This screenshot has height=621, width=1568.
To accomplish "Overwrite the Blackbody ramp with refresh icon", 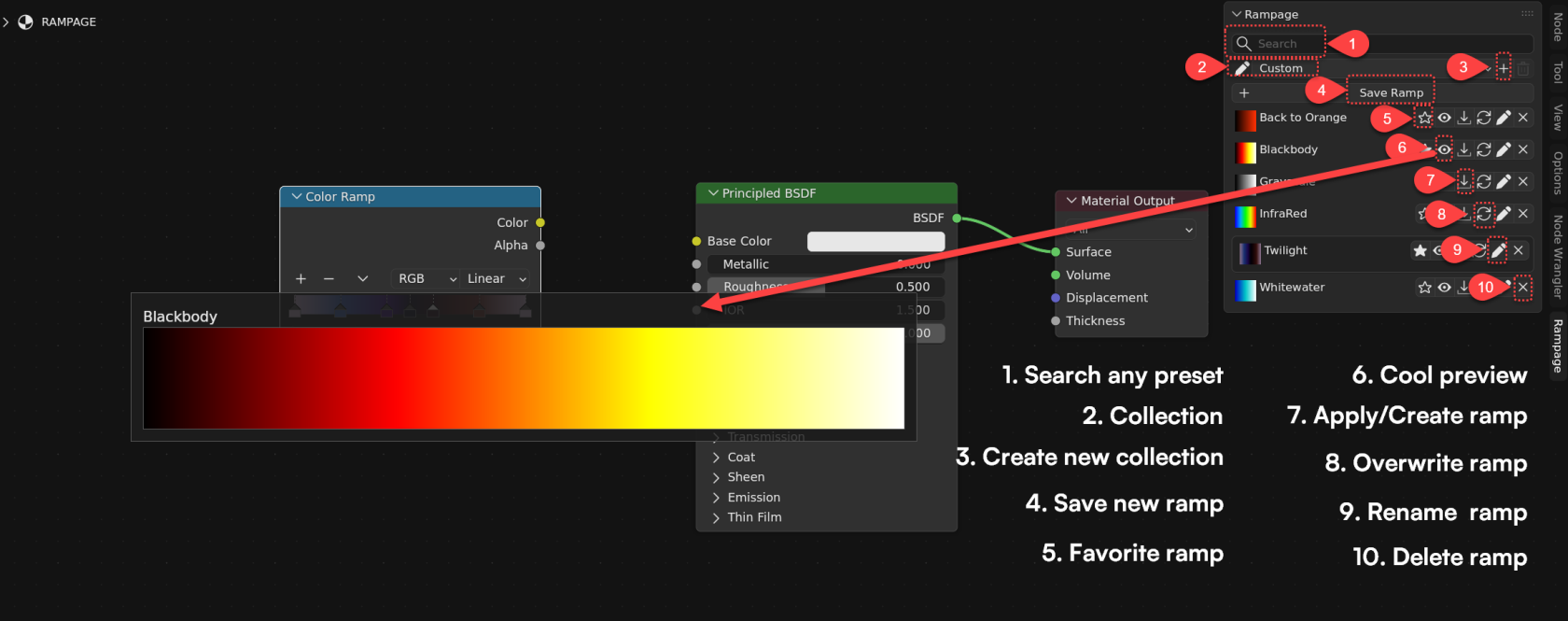I will point(1483,149).
